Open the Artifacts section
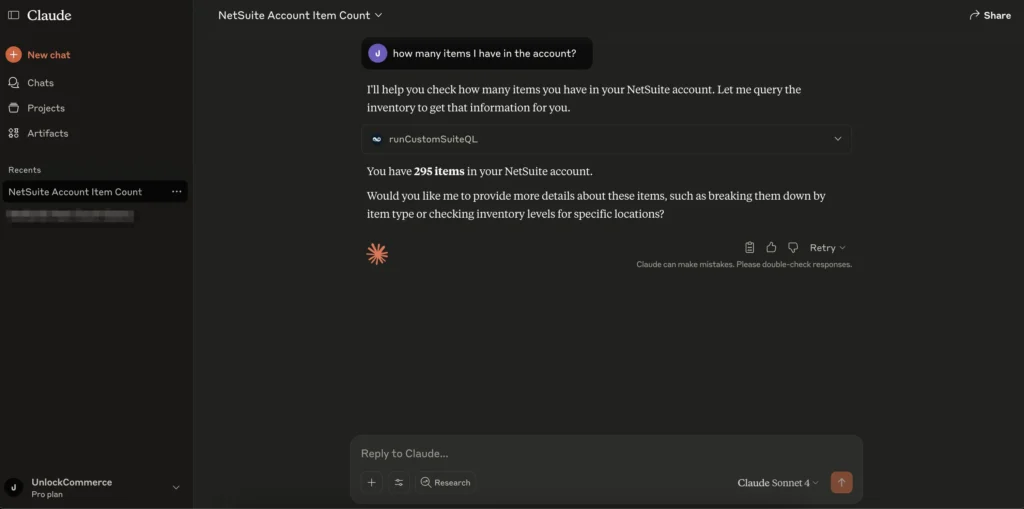Viewport: 1024px width, 509px height. (47, 133)
